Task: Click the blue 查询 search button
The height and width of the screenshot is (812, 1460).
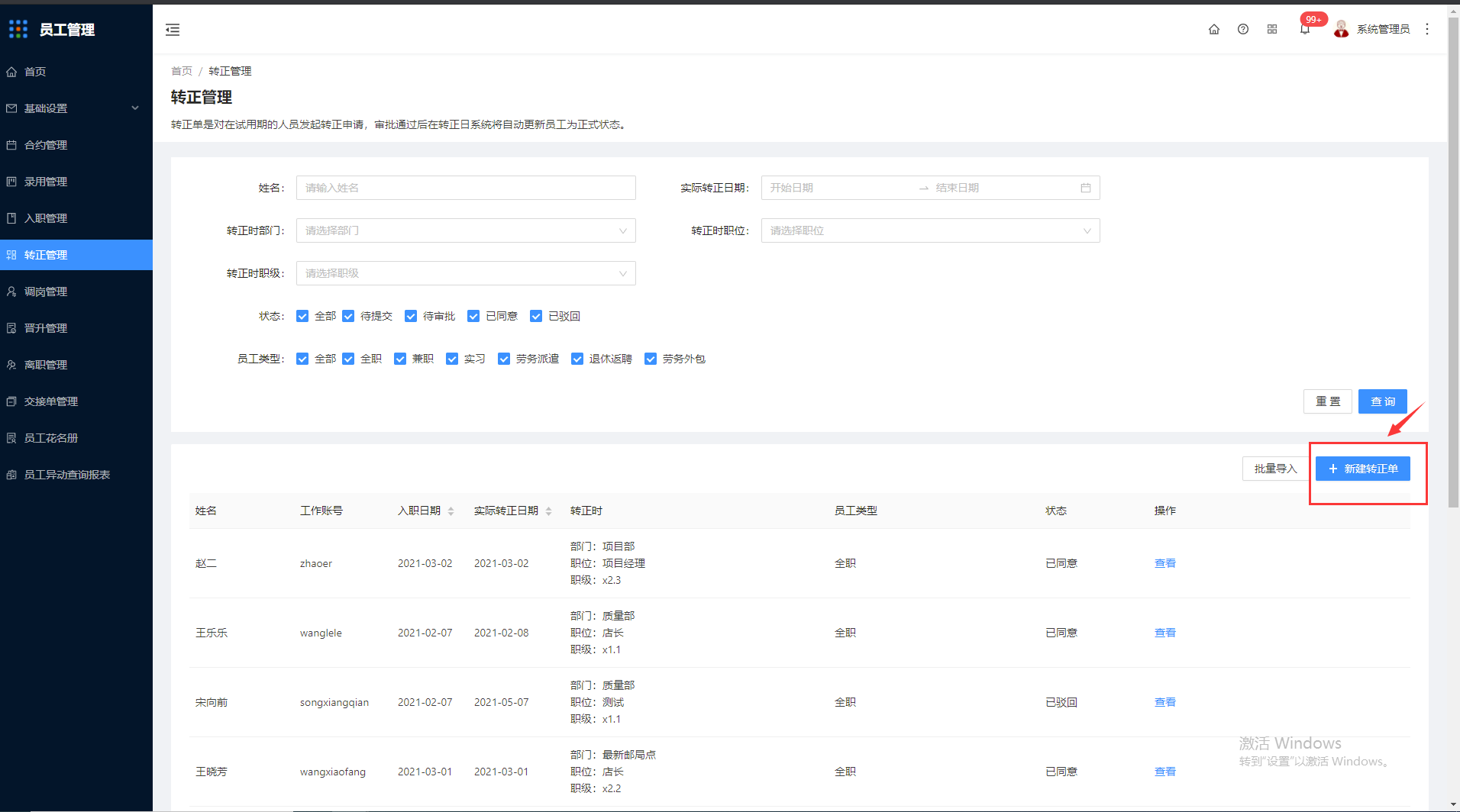Action: 1383,401
